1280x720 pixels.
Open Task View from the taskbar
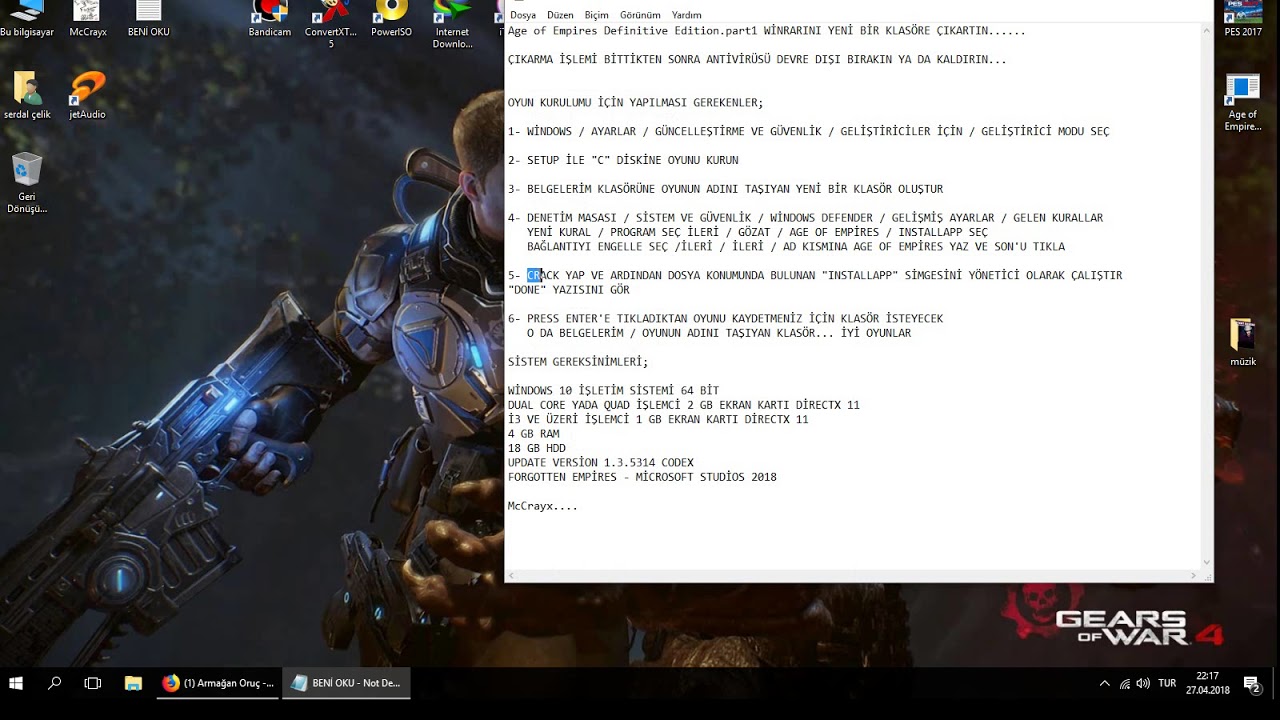(93, 683)
